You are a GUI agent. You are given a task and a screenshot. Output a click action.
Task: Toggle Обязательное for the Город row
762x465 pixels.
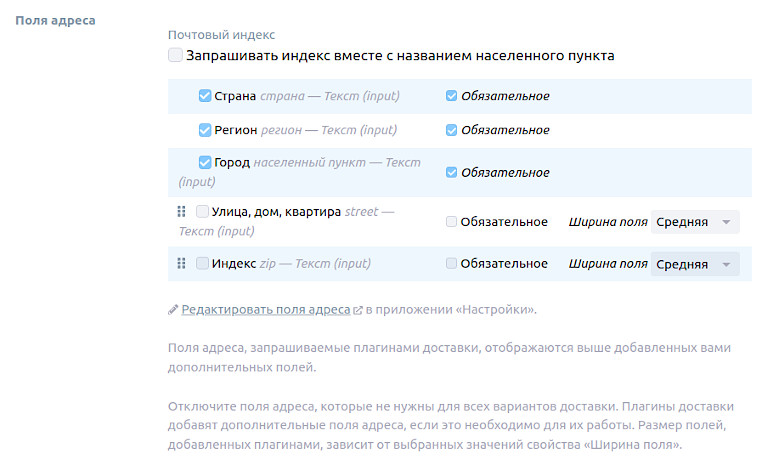pos(452,173)
